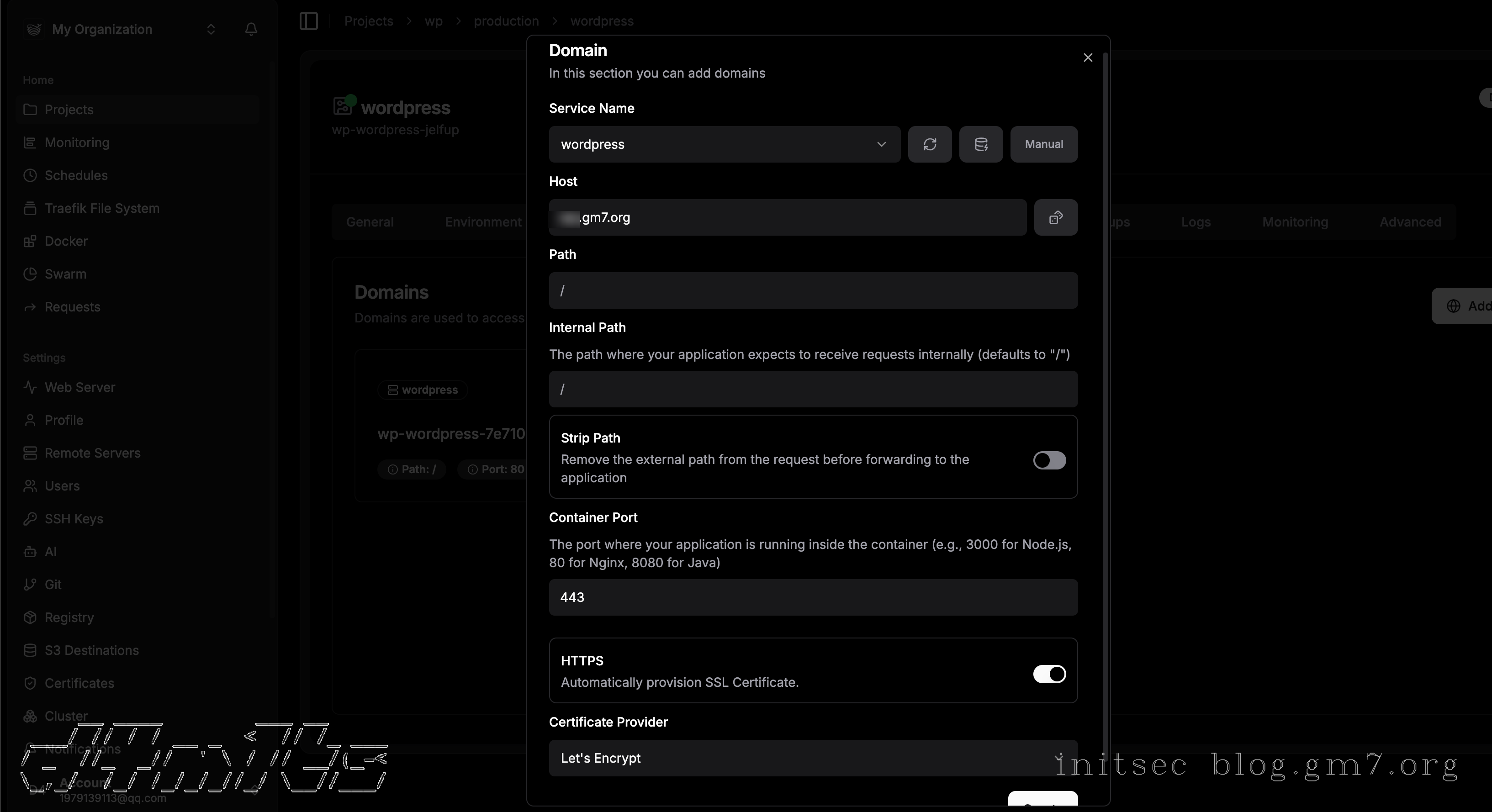Click the generate domain dice icon
The height and width of the screenshot is (812, 1492).
pos(1055,218)
